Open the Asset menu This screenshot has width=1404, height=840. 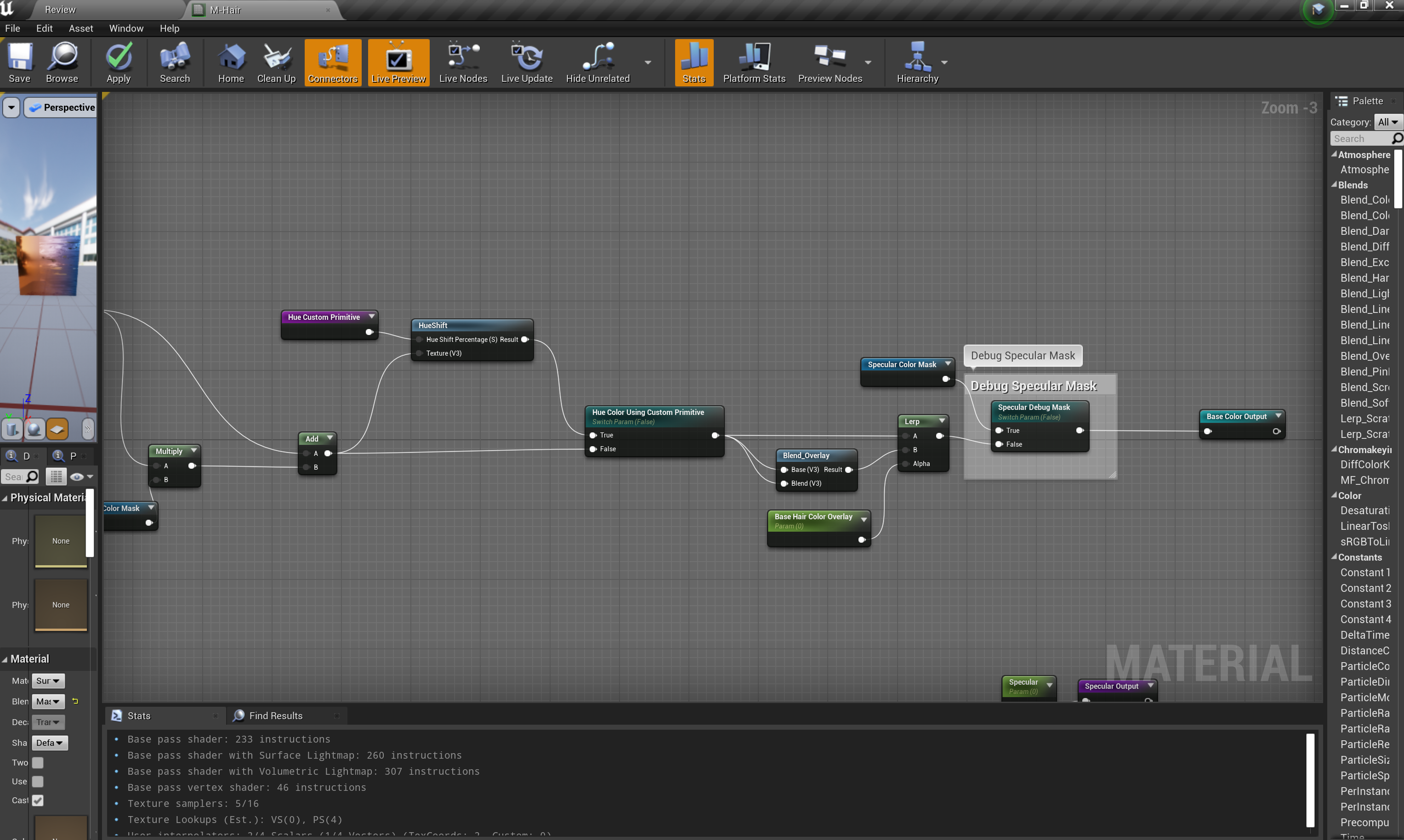point(81,28)
